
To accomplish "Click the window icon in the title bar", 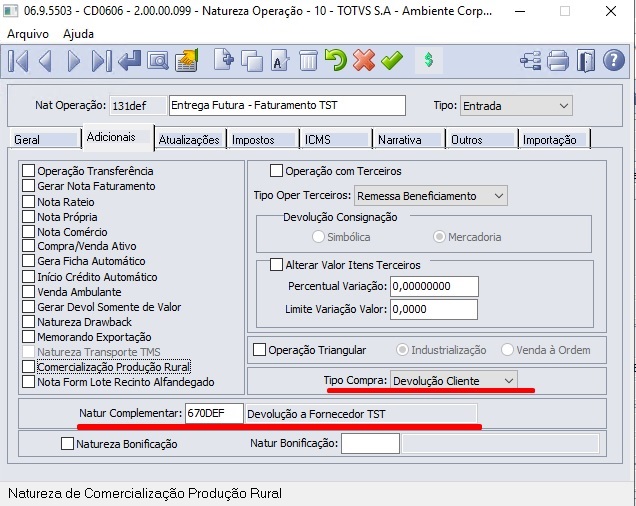I will pos(10,11).
